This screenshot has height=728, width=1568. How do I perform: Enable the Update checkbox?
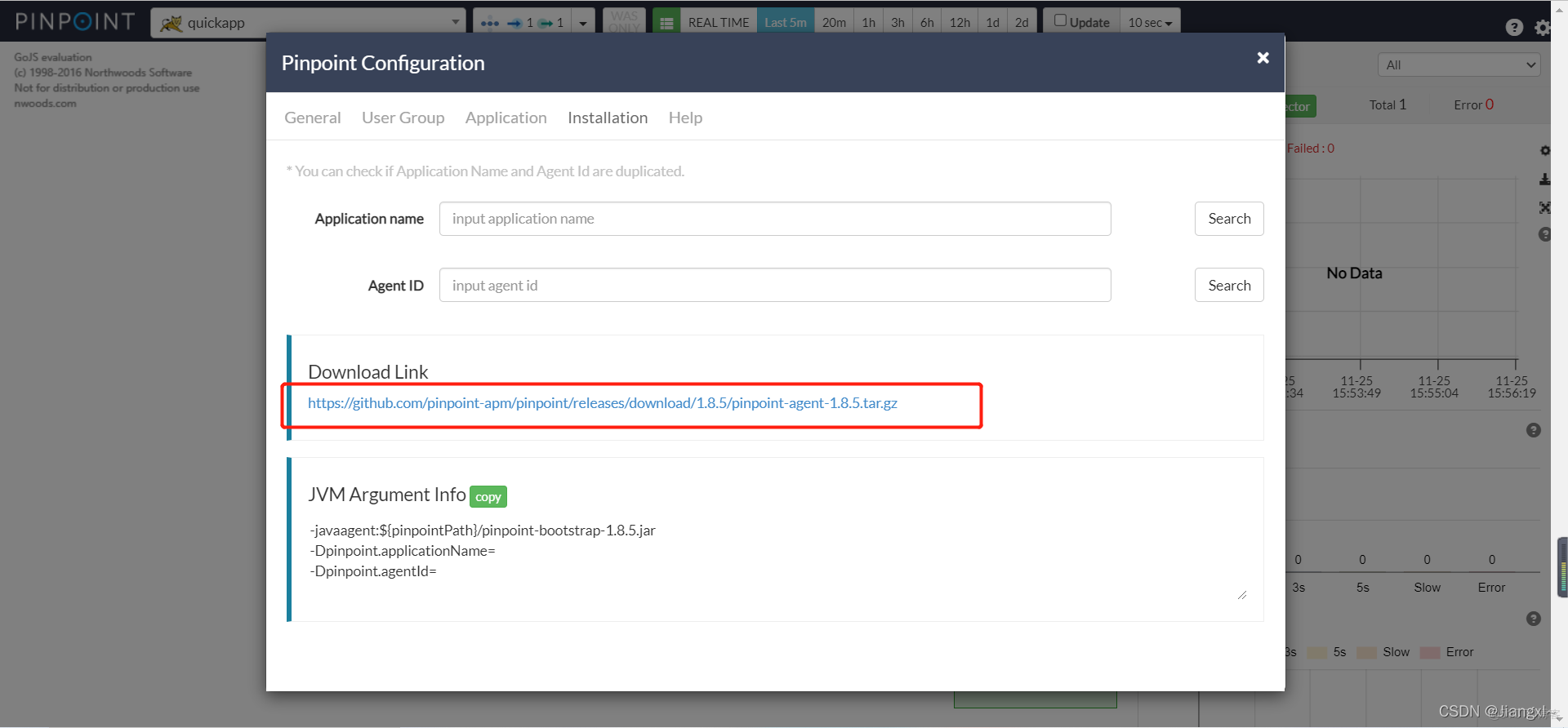coord(1060,20)
